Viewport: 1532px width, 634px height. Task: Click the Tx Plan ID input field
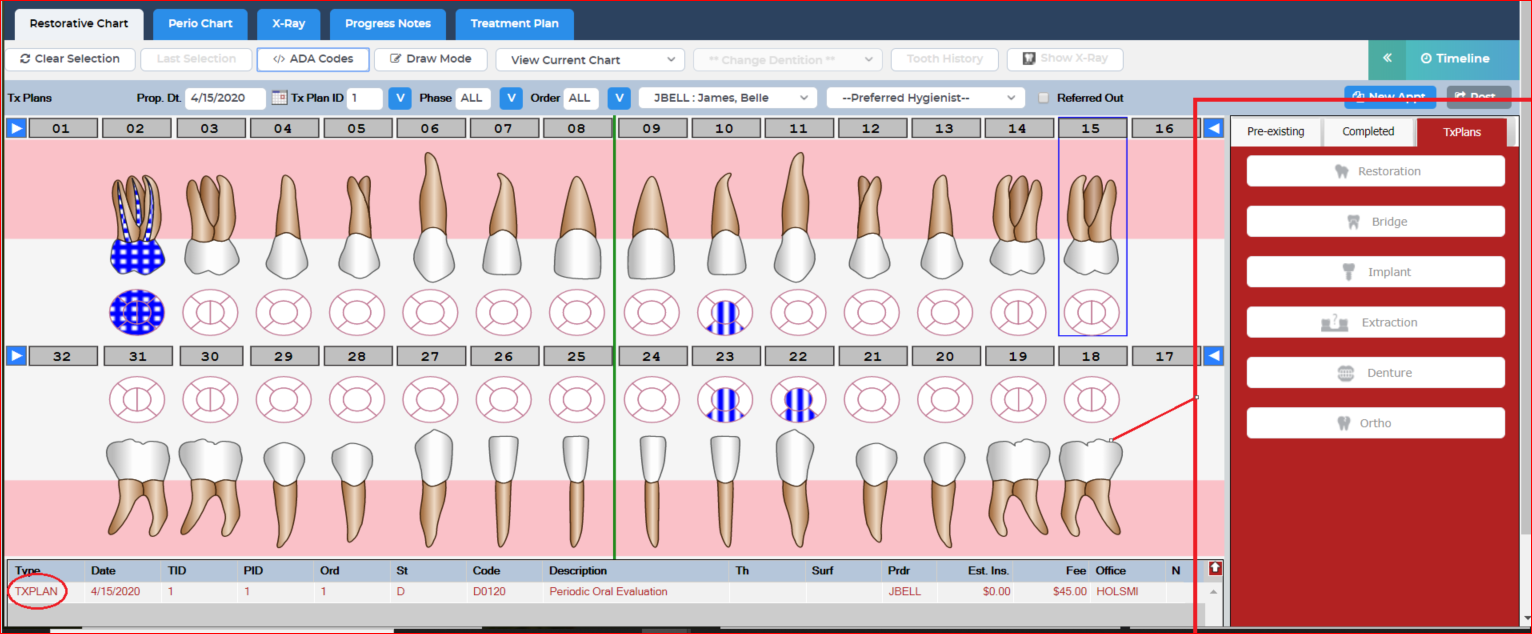tap(359, 98)
